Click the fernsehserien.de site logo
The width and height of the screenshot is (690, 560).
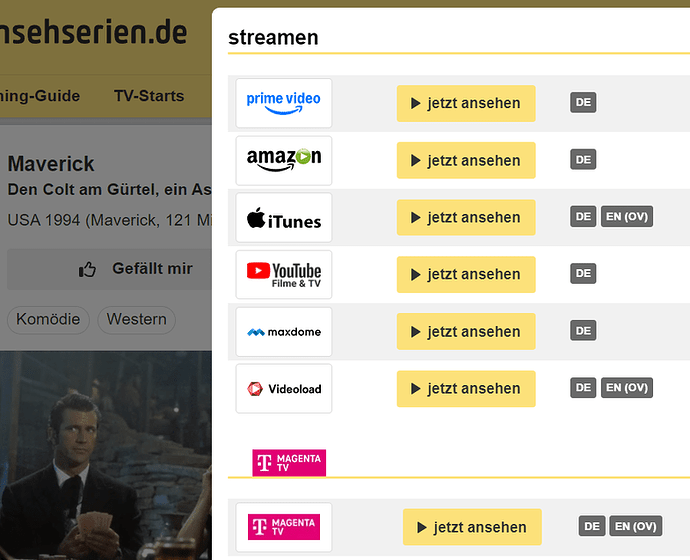(93, 33)
